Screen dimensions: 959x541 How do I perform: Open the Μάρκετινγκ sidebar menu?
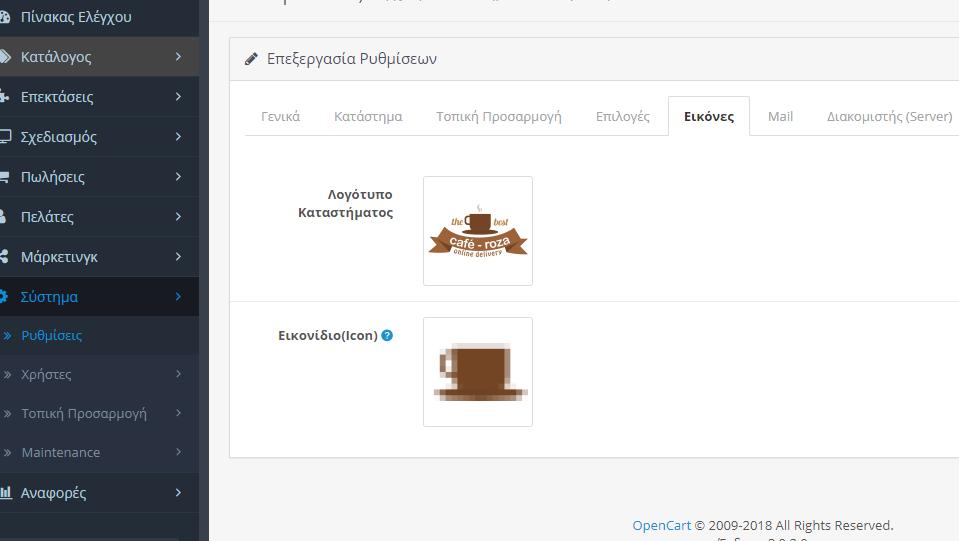pos(99,257)
